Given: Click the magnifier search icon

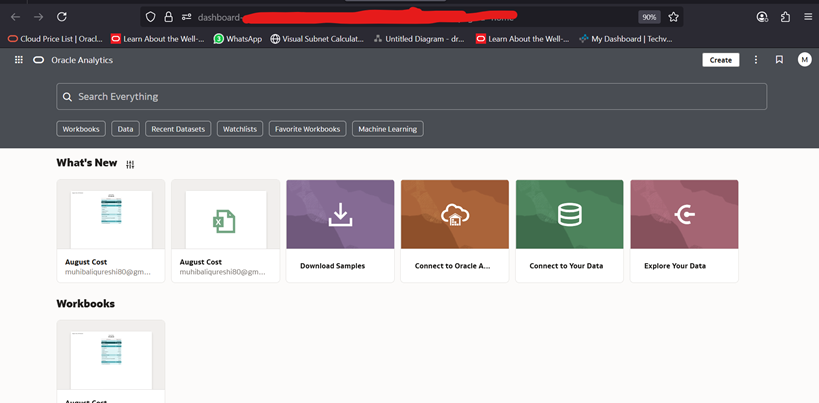Looking at the screenshot, I should click(67, 97).
